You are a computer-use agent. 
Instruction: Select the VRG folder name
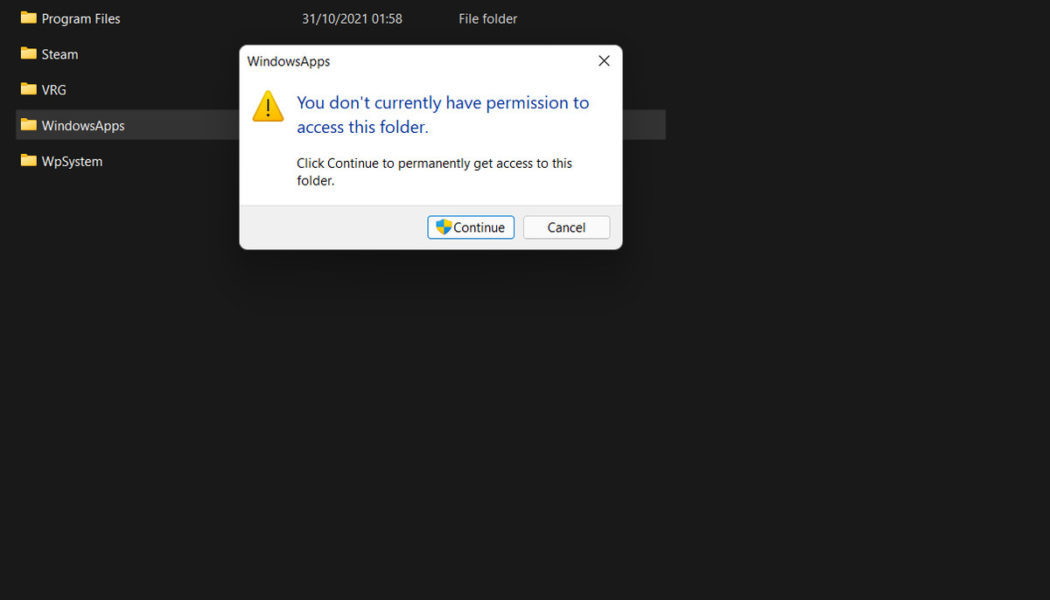(x=54, y=90)
